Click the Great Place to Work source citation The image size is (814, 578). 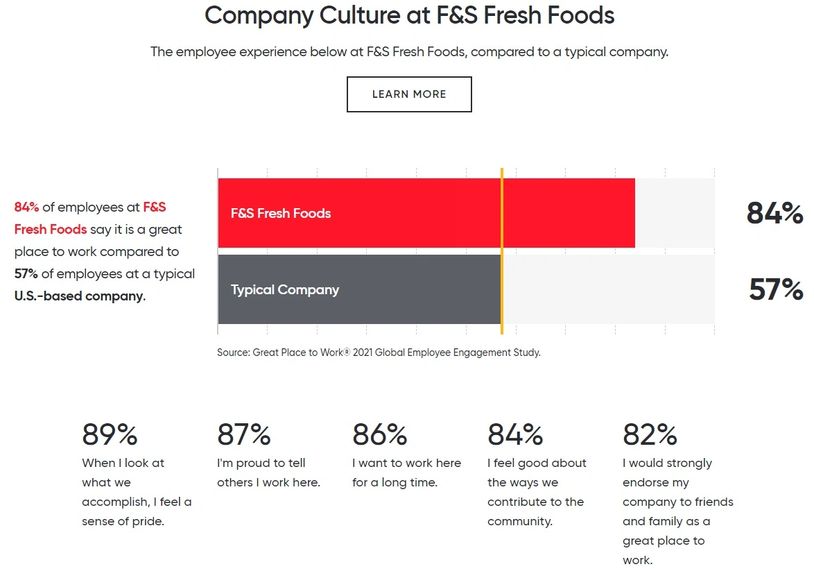click(378, 352)
